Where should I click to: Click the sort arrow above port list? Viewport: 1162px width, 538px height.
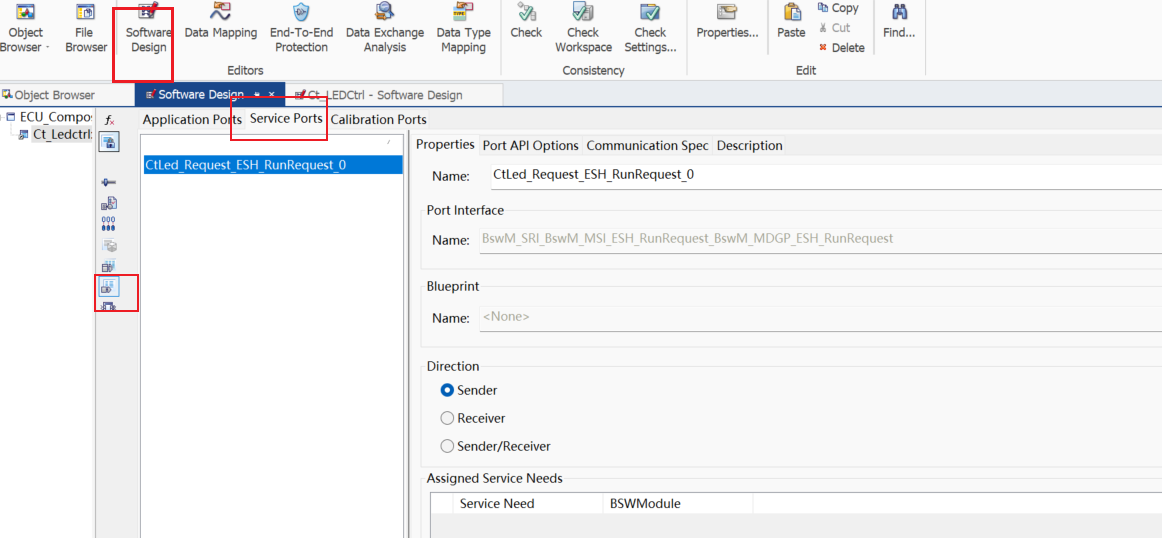click(389, 140)
